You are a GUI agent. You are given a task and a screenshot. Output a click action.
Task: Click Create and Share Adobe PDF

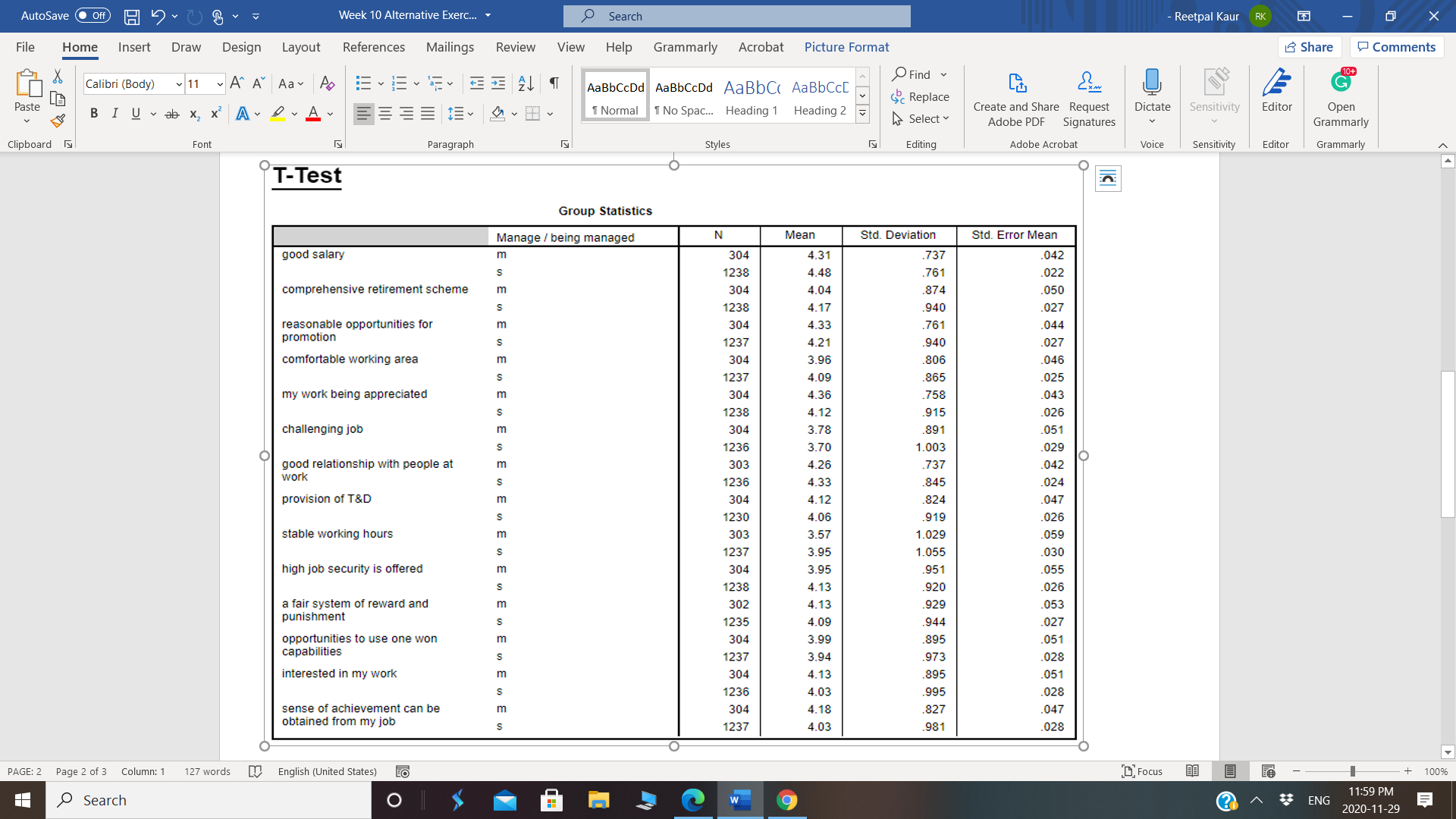1016,99
